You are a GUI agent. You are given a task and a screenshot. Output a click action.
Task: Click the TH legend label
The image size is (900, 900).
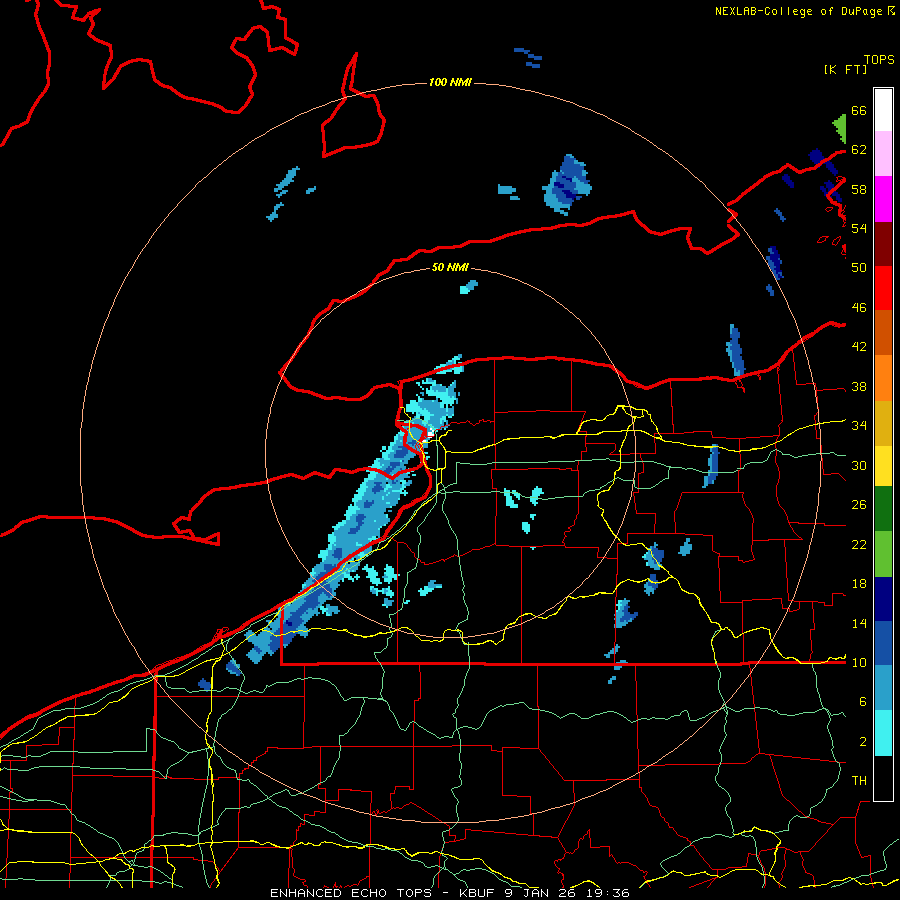859,781
